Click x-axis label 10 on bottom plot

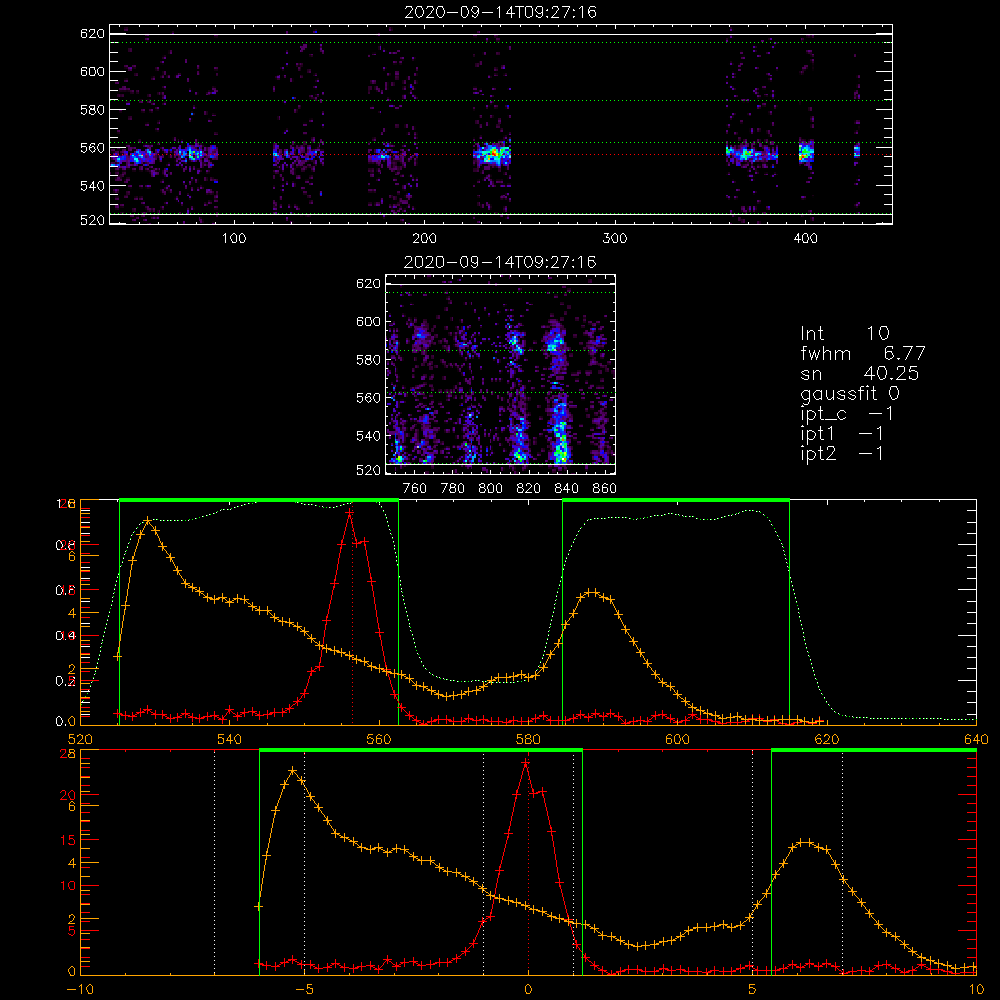click(976, 990)
